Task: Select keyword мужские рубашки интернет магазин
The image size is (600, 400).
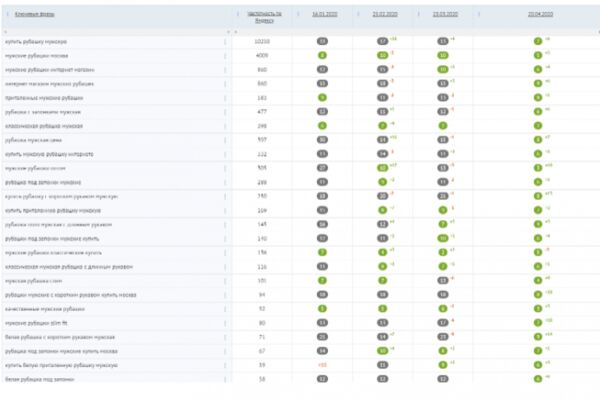Action: [x=50, y=70]
